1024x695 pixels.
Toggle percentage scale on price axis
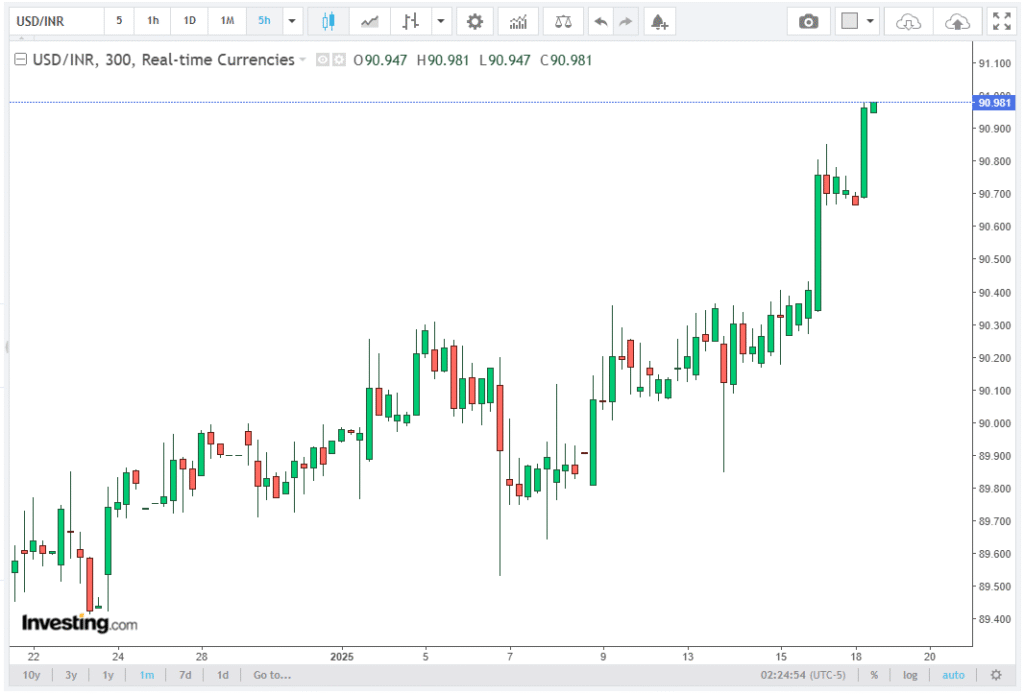tap(874, 675)
